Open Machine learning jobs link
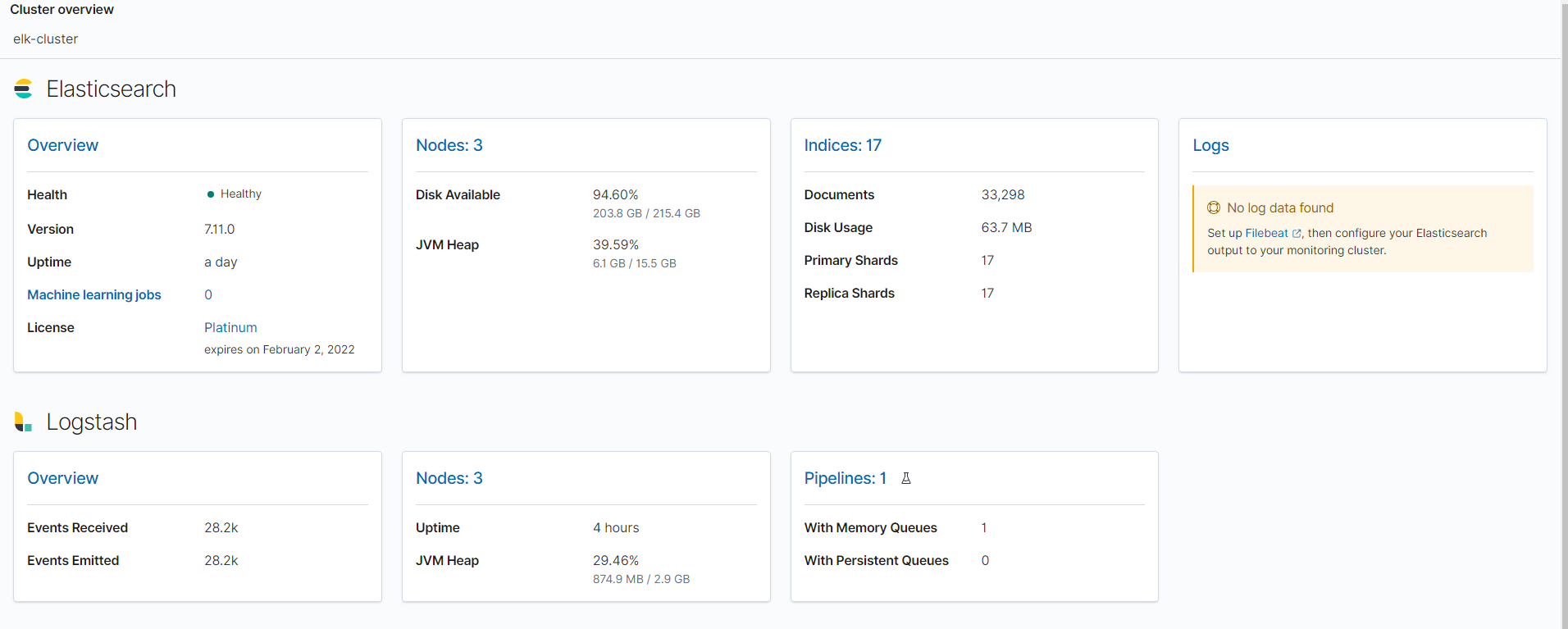The width and height of the screenshot is (1568, 629). pos(94,294)
